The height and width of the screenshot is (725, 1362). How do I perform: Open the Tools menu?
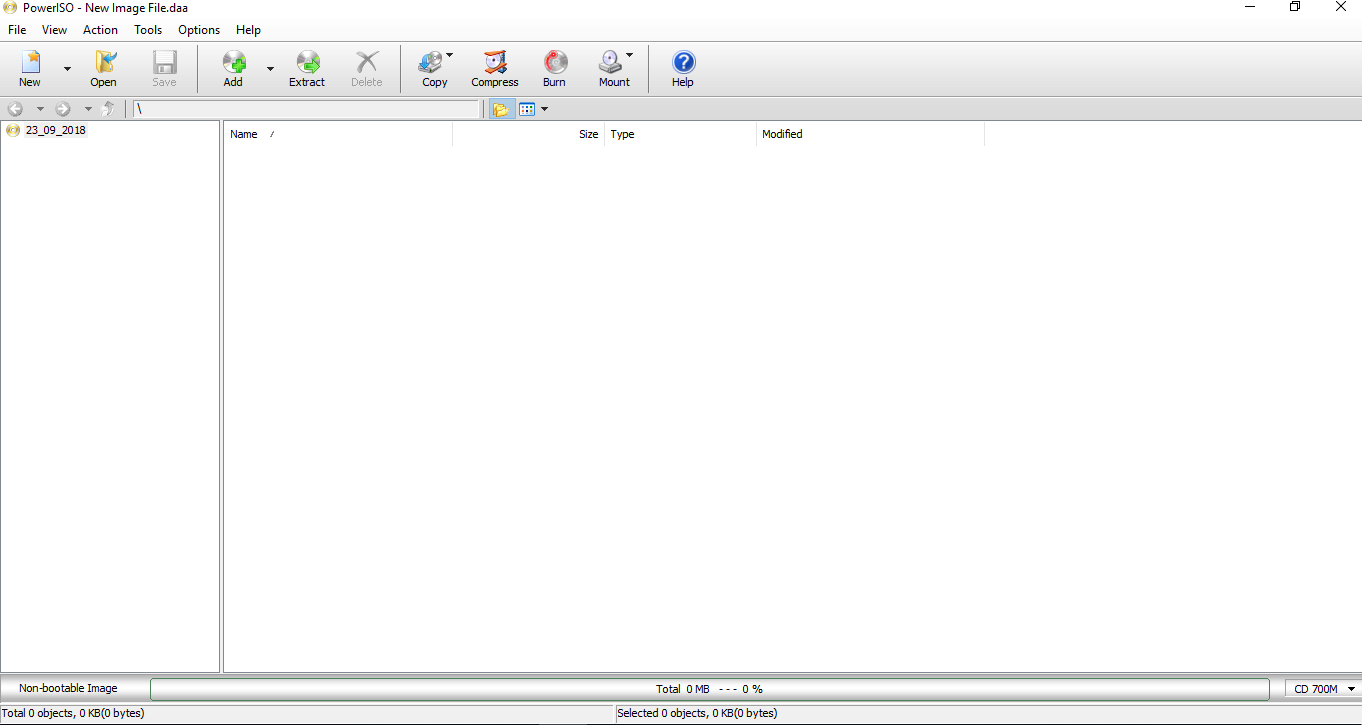point(148,30)
